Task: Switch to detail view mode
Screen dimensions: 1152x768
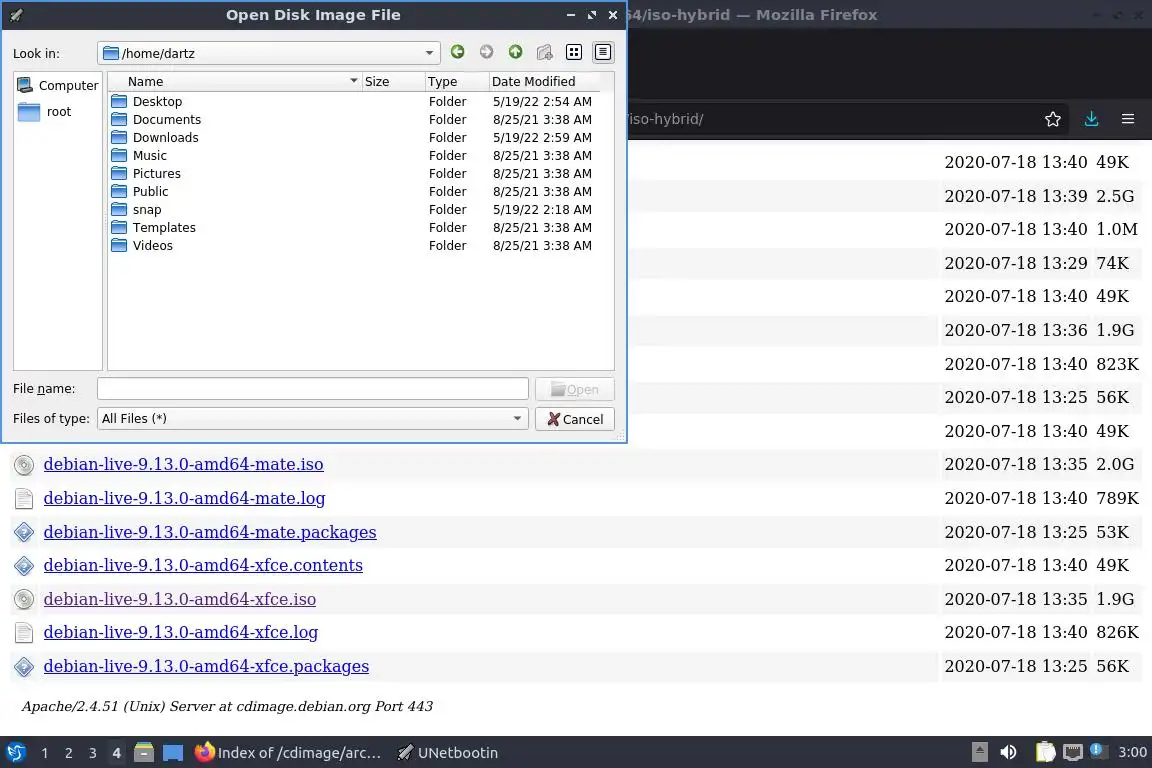Action: 602,51
